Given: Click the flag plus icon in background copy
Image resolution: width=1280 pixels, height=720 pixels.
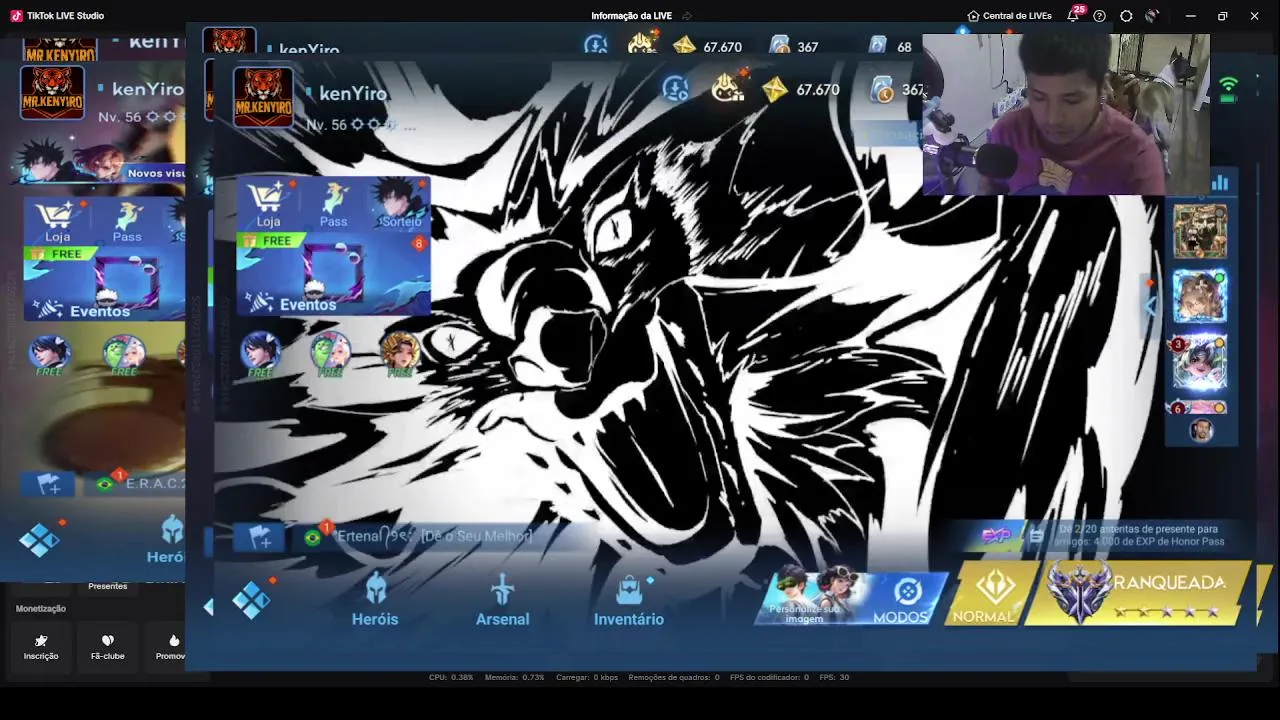Looking at the screenshot, I should (x=48, y=484).
